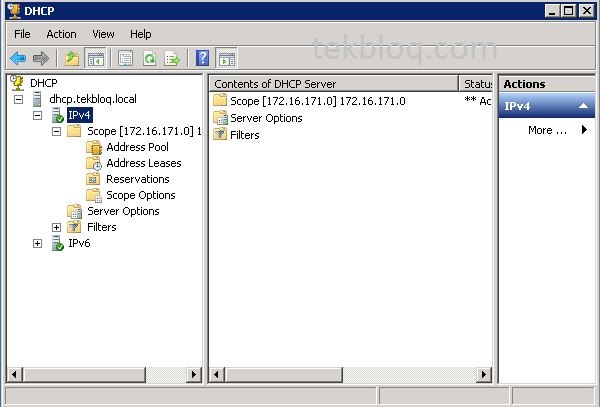
Task: Click the Scope folder icon in tree
Action: click(74, 131)
